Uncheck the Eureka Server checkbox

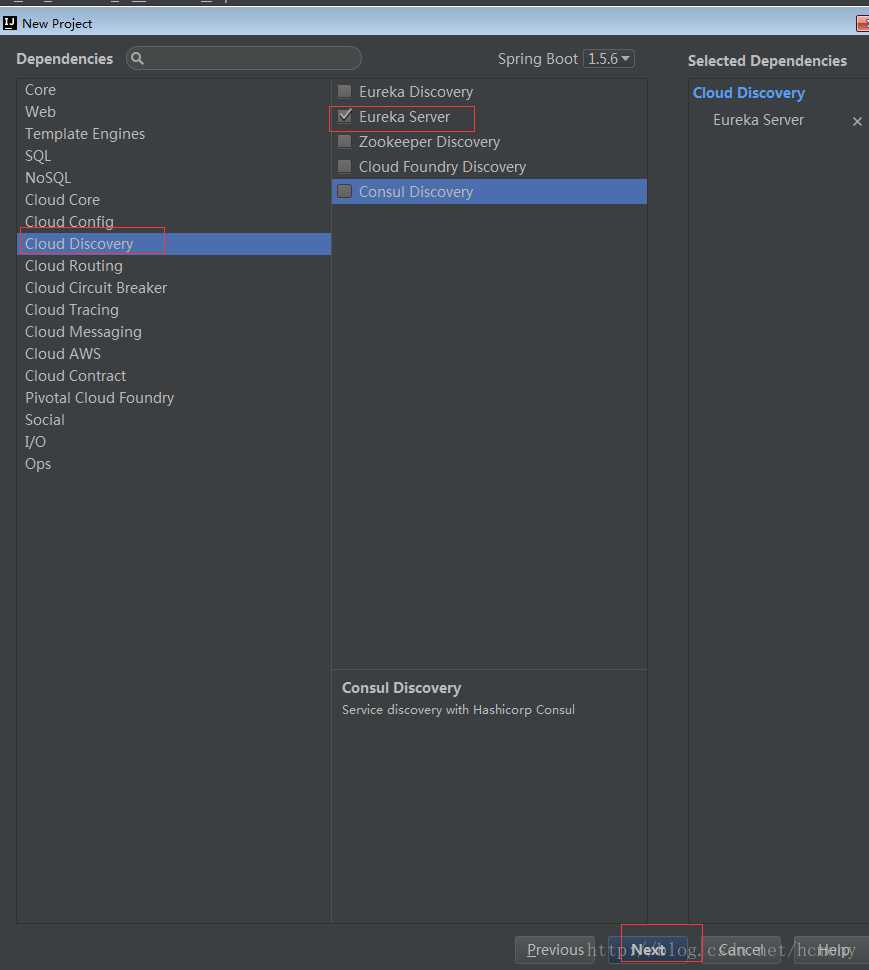345,116
